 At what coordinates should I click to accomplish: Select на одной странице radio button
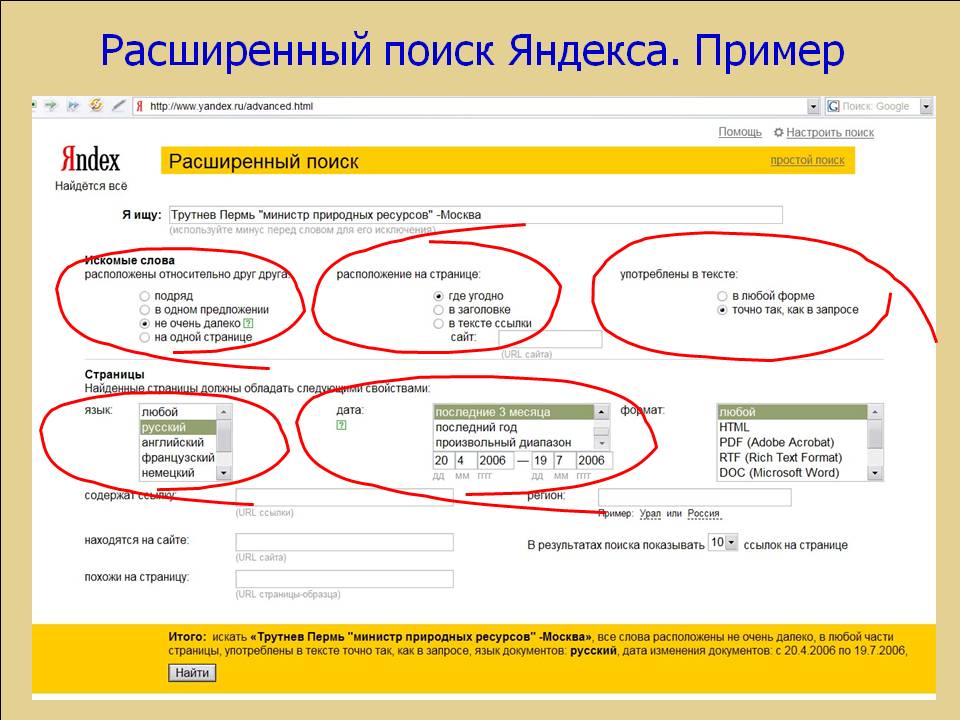click(x=144, y=337)
